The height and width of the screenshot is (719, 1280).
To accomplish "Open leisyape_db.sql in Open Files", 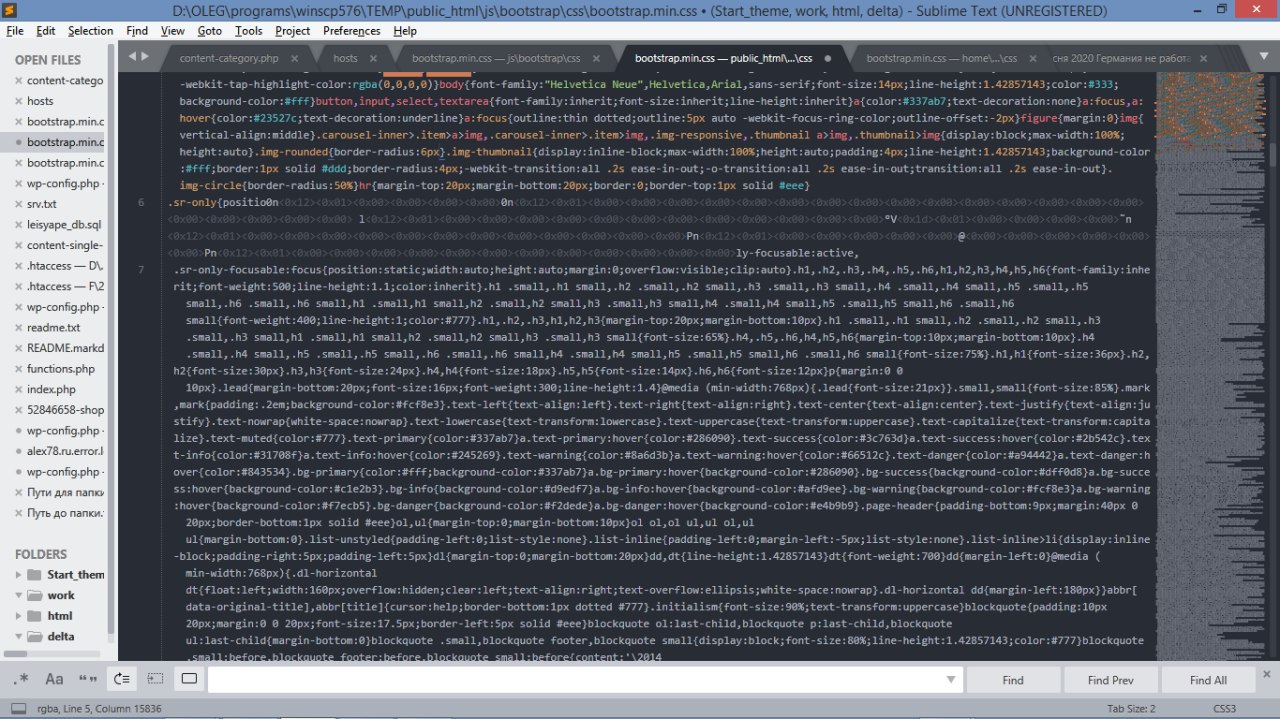I will pos(64,224).
